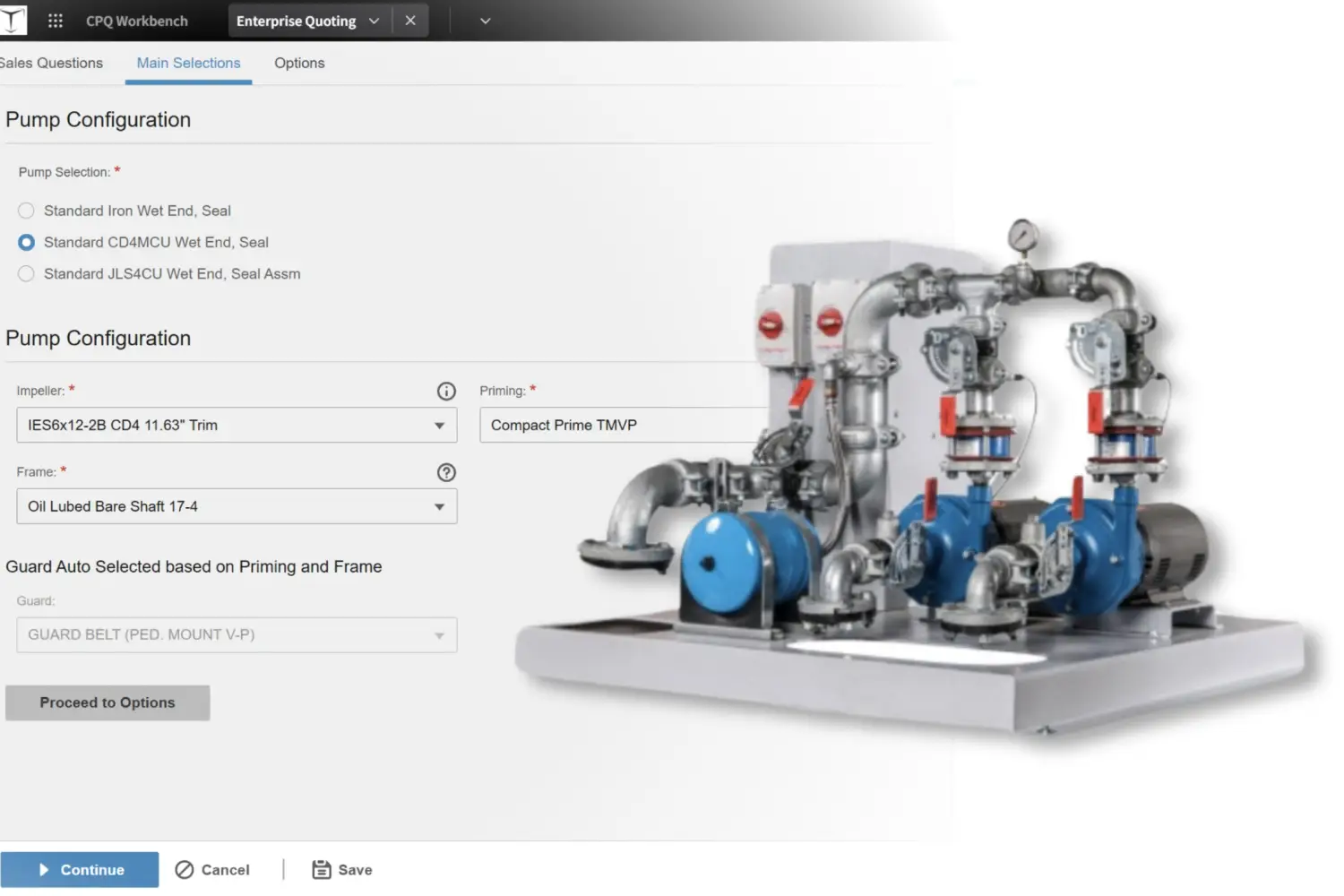
Task: Click the Guard field label
Action: point(36,600)
